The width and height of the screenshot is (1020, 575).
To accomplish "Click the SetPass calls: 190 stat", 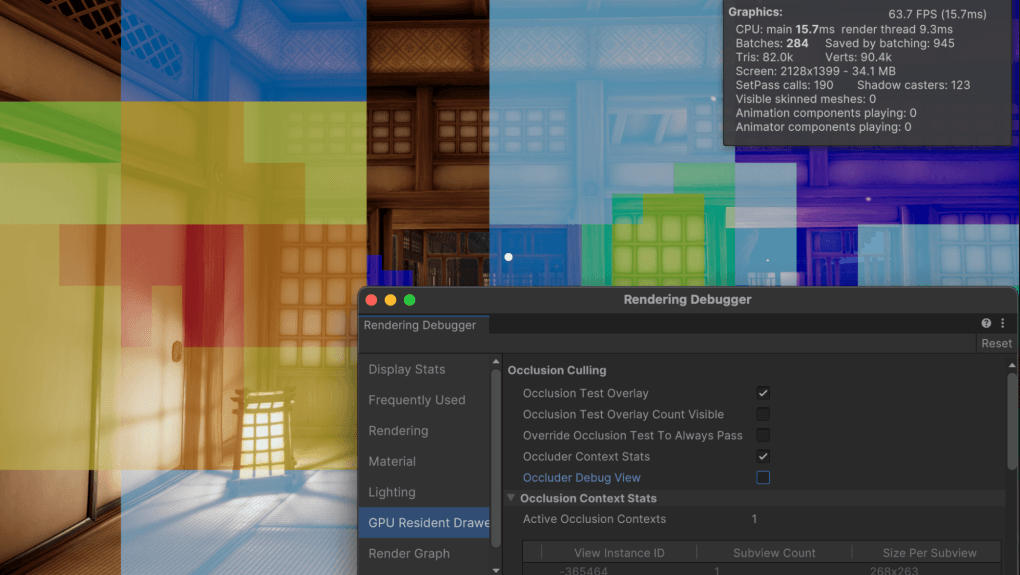I will click(784, 85).
